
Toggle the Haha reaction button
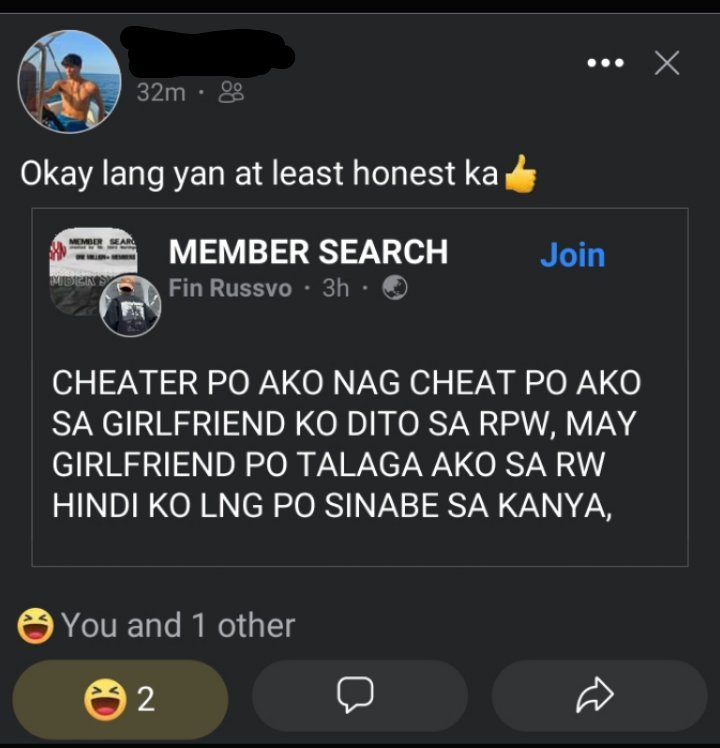click(x=120, y=699)
